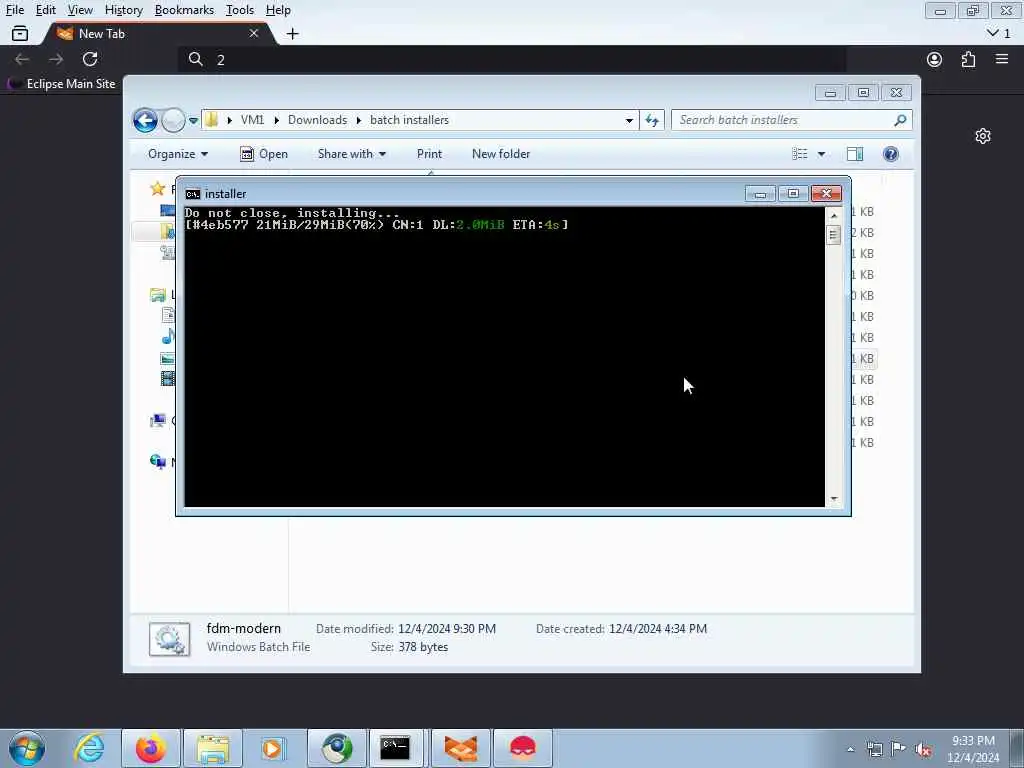
Task: Open the browser hamburger menu
Action: (x=1002, y=59)
